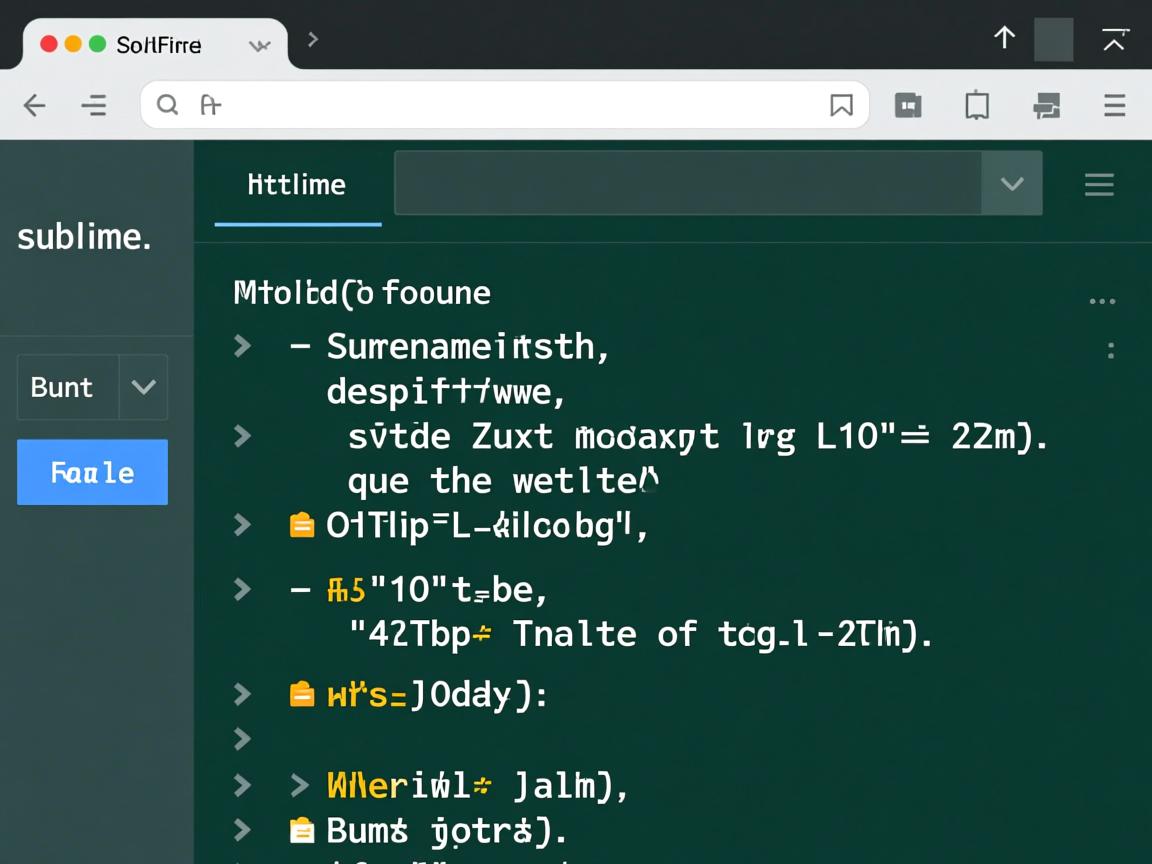The image size is (1152, 864).
Task: Expand the wide dropdown next to Httlime tab
Action: click(1012, 184)
